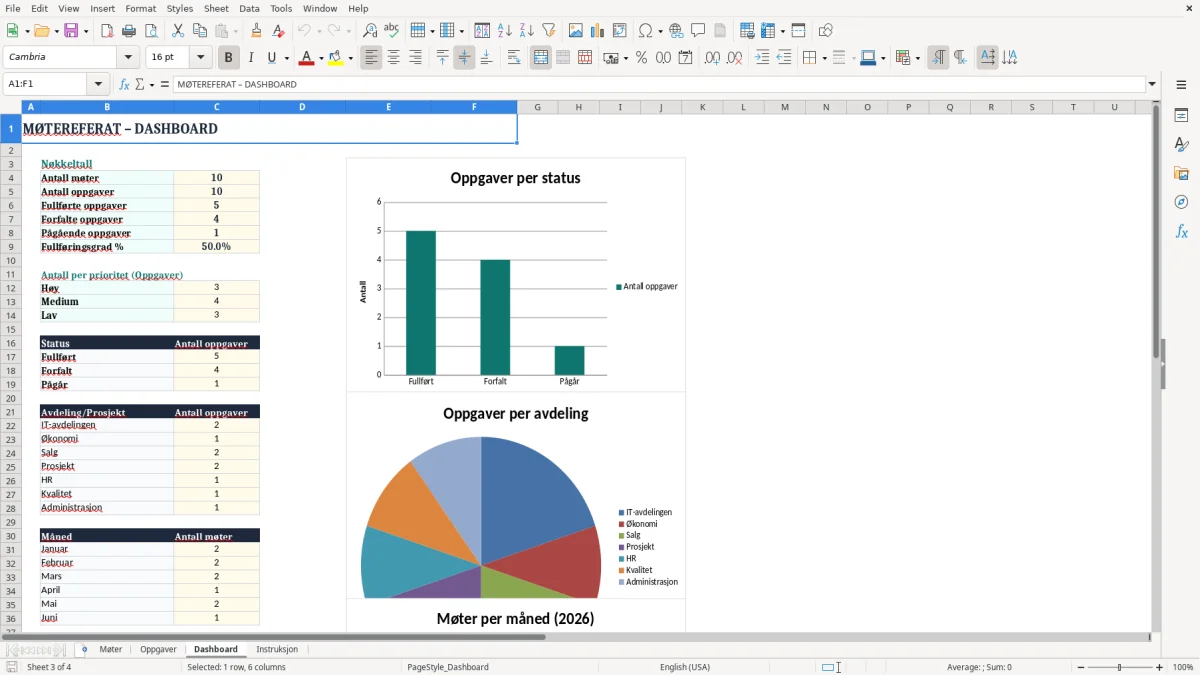
Task: Open sidebar Navigator compass icon
Action: click(x=1181, y=202)
